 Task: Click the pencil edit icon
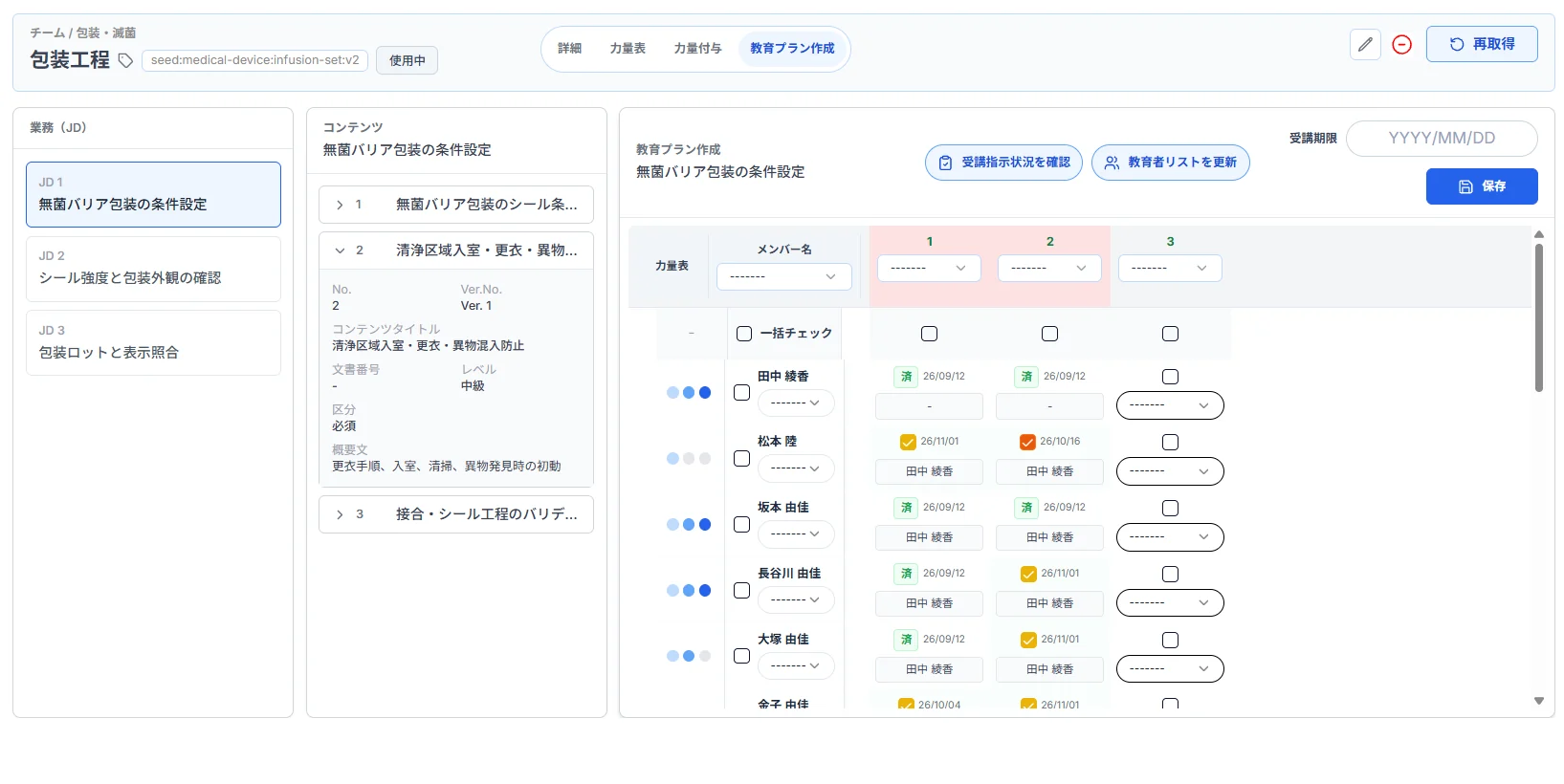pyautogui.click(x=1365, y=44)
